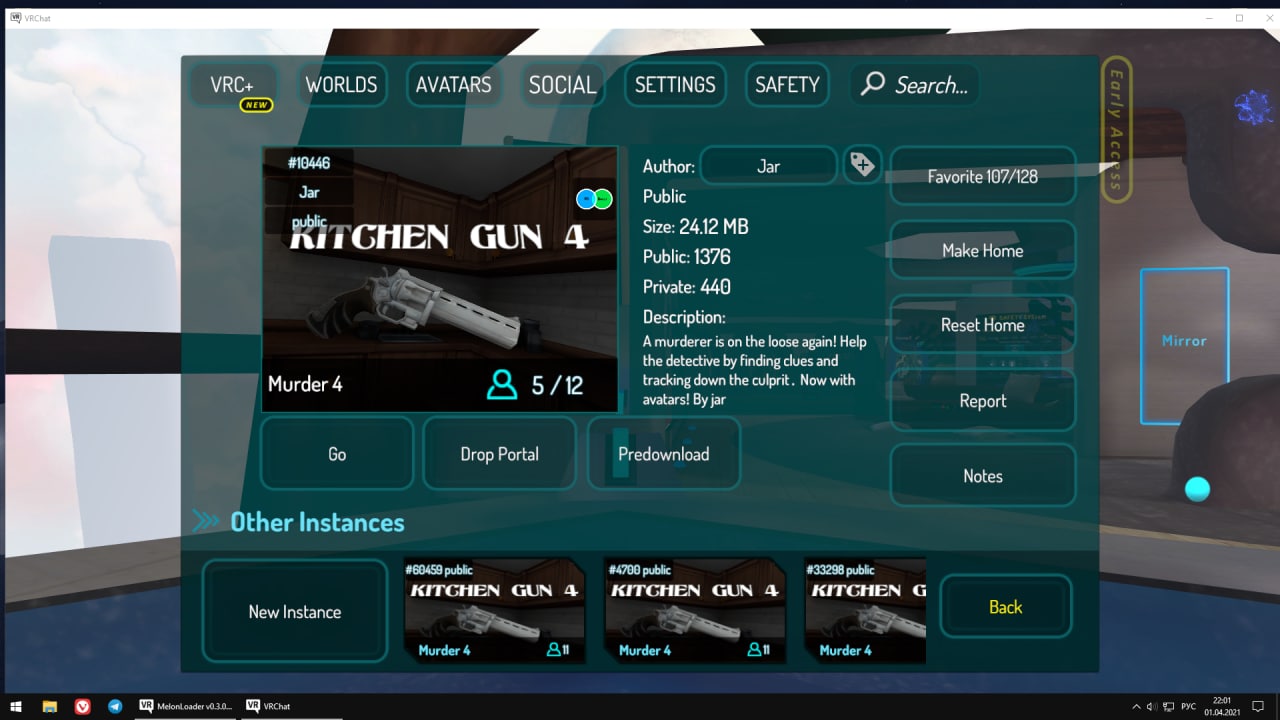Open Vivaldi browser from the taskbar
Screen dimensions: 1280x720
[x=82, y=706]
